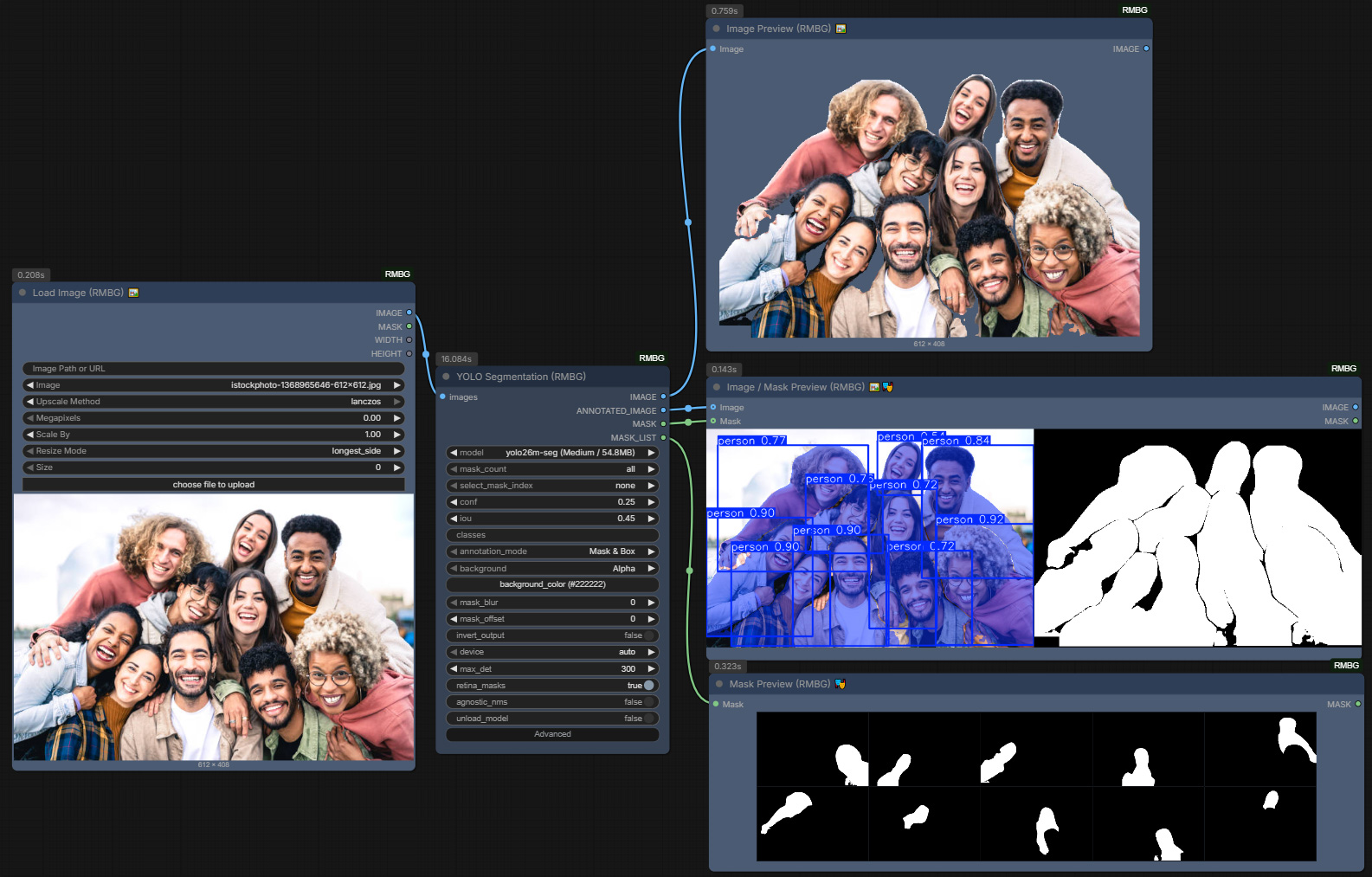The height and width of the screenshot is (877, 1372).
Task: Click loaded group photo preview in Load Image node
Action: coord(214,628)
